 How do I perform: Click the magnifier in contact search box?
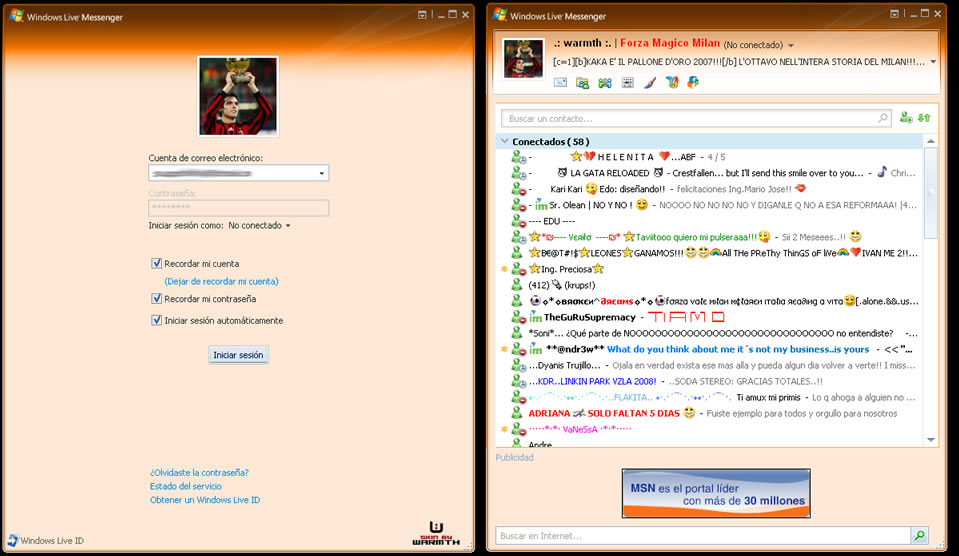[x=883, y=117]
